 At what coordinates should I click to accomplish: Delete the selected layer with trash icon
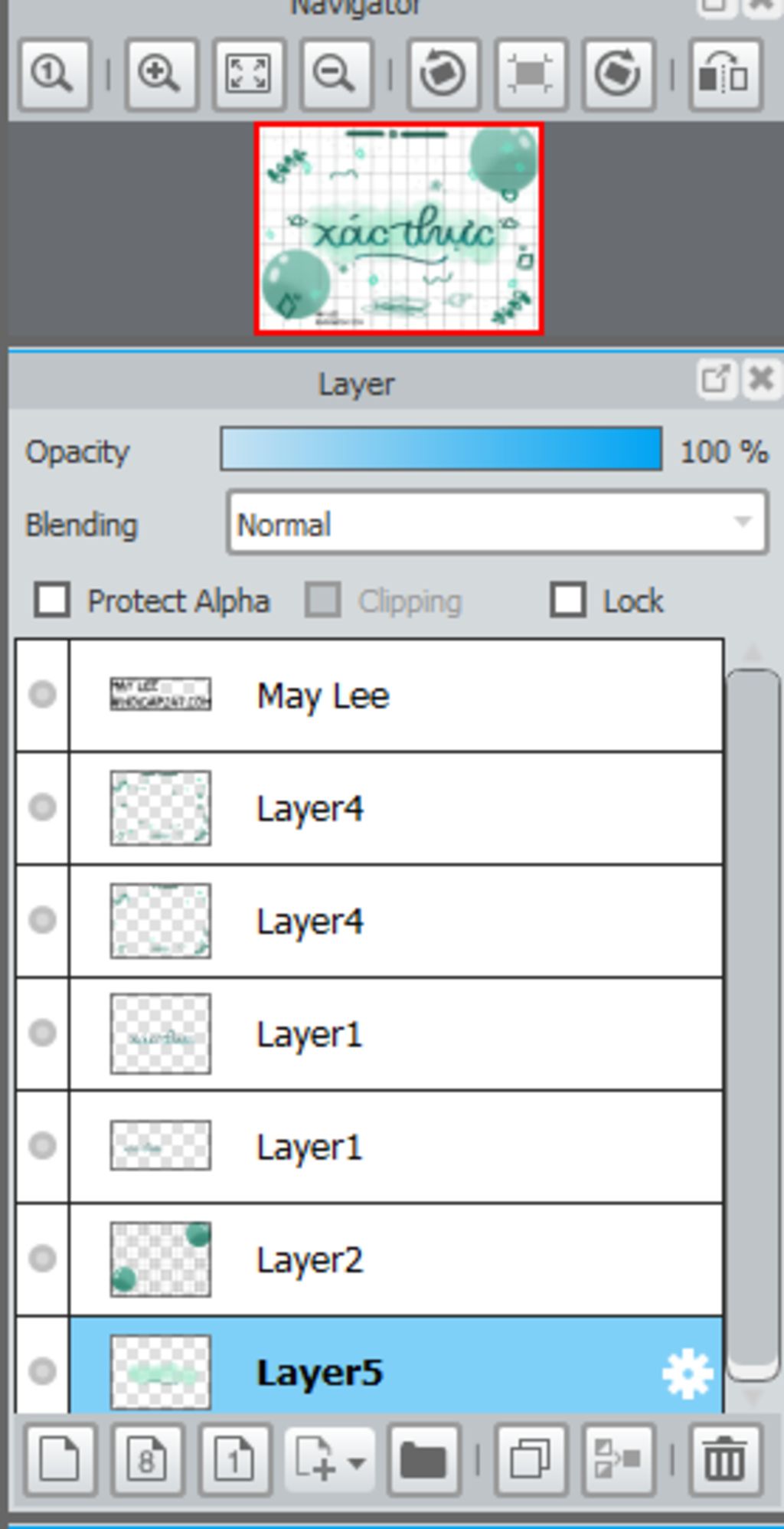point(725,1460)
